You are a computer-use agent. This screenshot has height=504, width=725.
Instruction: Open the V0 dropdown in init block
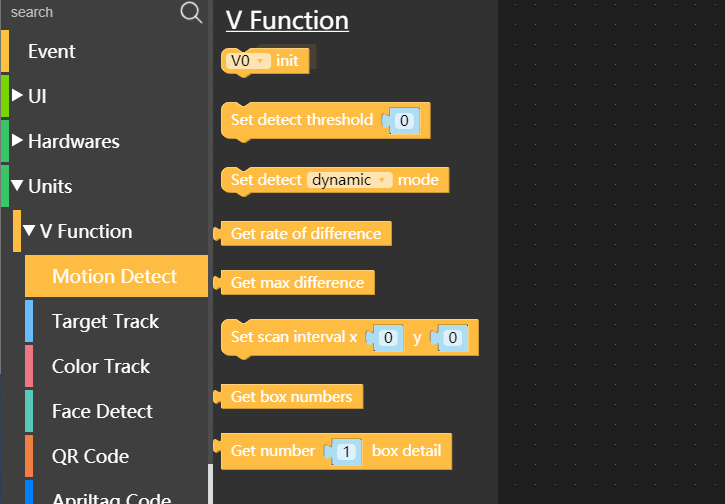tap(248, 61)
